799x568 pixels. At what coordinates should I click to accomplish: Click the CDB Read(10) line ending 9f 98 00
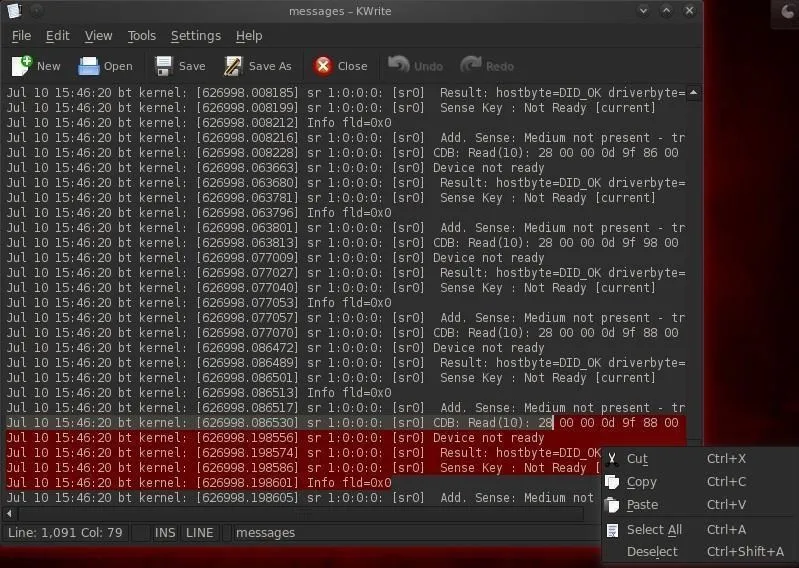click(342, 242)
